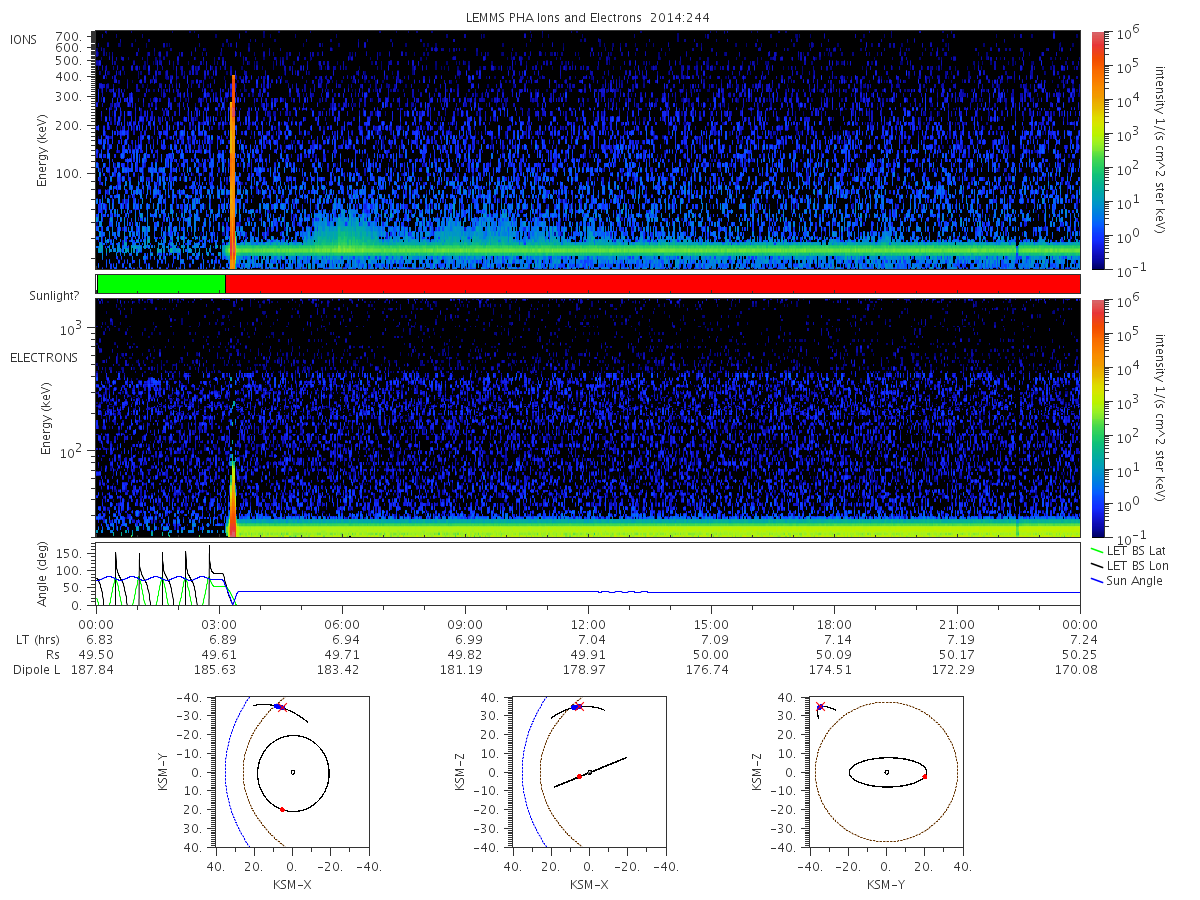Click the orange spike in the electrons spectrogram

(233, 490)
